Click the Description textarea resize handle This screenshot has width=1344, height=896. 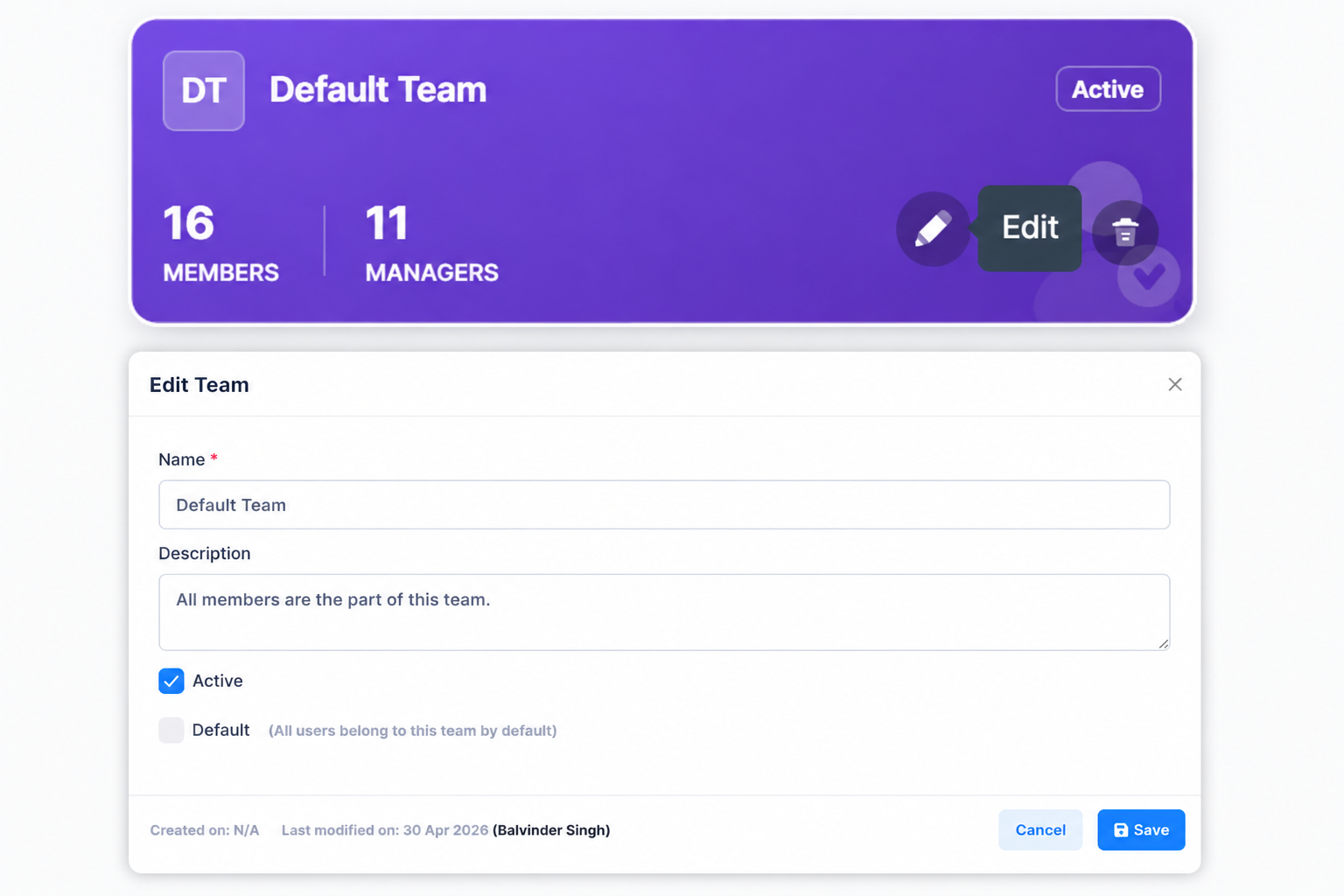point(1163,643)
